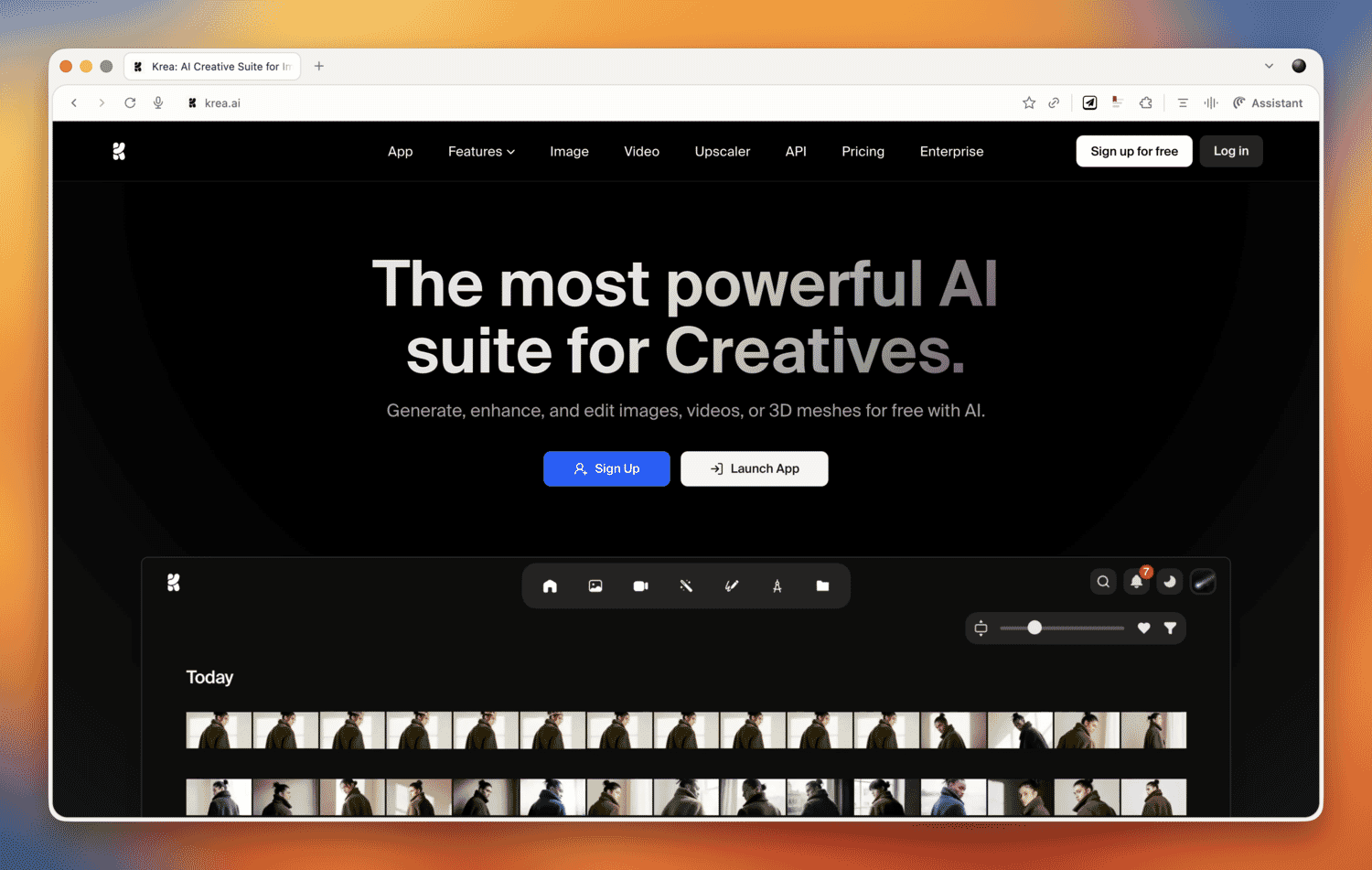
Task: Open the Image generation tool icon
Action: point(595,585)
